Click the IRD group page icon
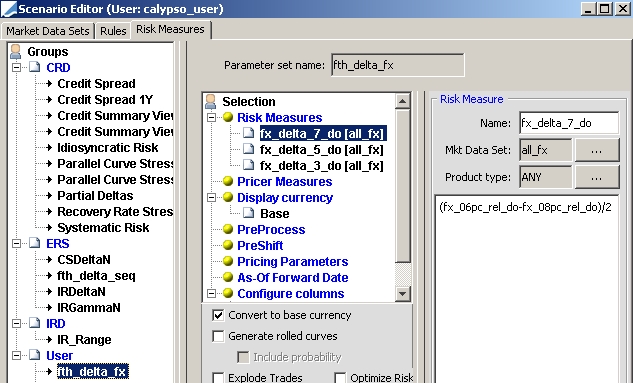The height and width of the screenshot is (383, 633). pyautogui.click(x=35, y=323)
